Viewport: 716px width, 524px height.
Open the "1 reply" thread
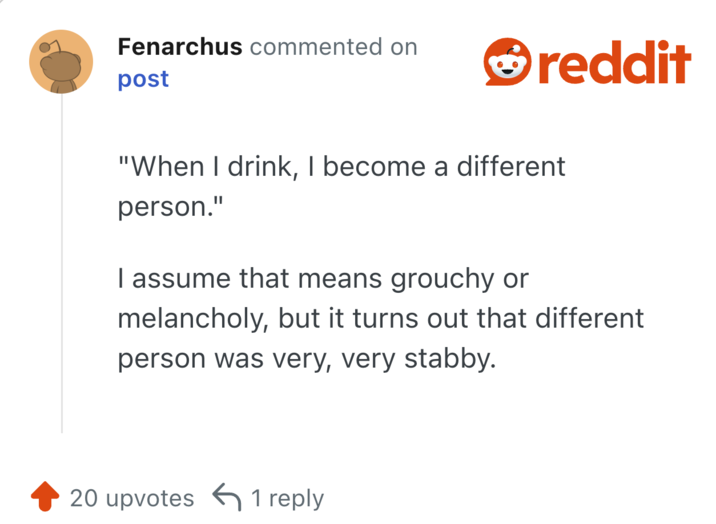pos(287,498)
